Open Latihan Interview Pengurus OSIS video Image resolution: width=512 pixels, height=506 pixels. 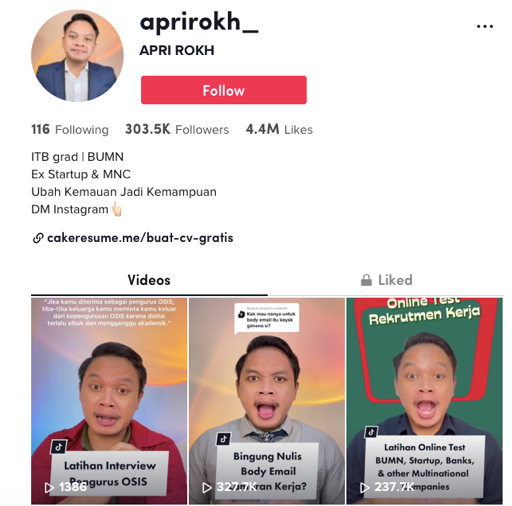[109, 401]
